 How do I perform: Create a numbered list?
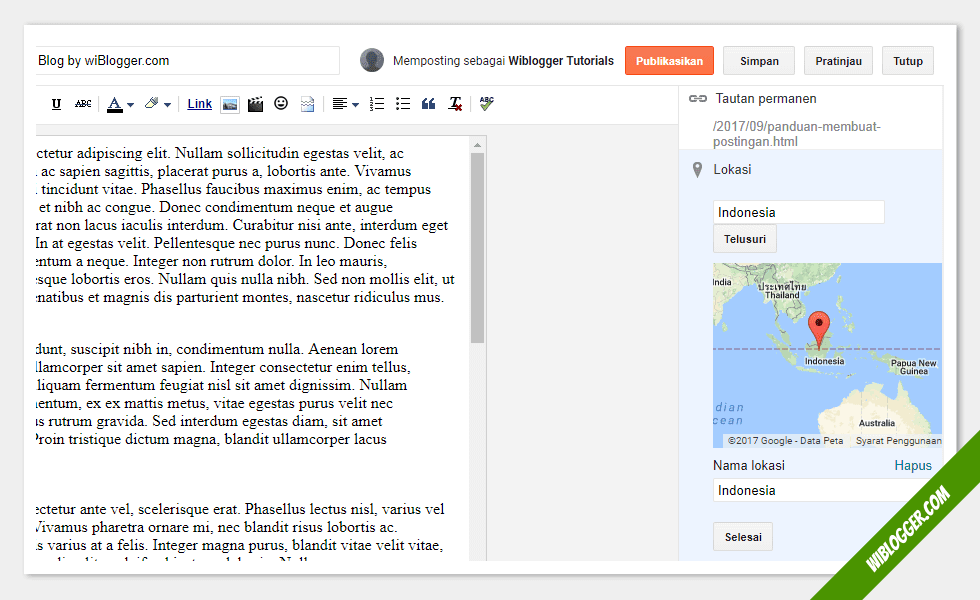click(377, 104)
